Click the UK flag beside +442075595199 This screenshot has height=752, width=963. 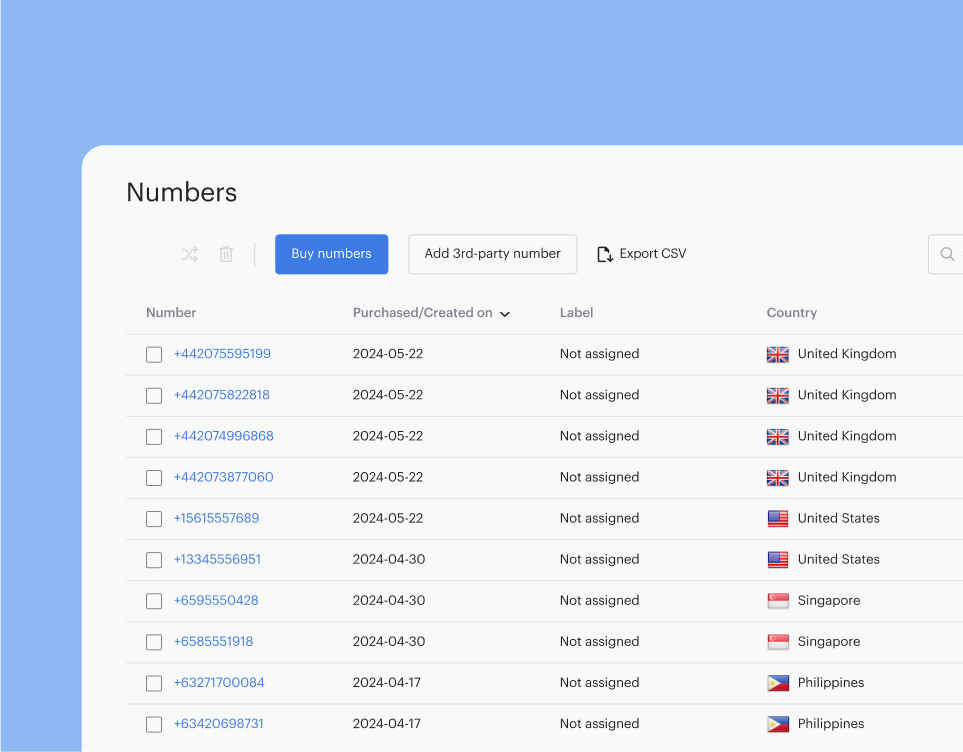pyautogui.click(x=777, y=354)
